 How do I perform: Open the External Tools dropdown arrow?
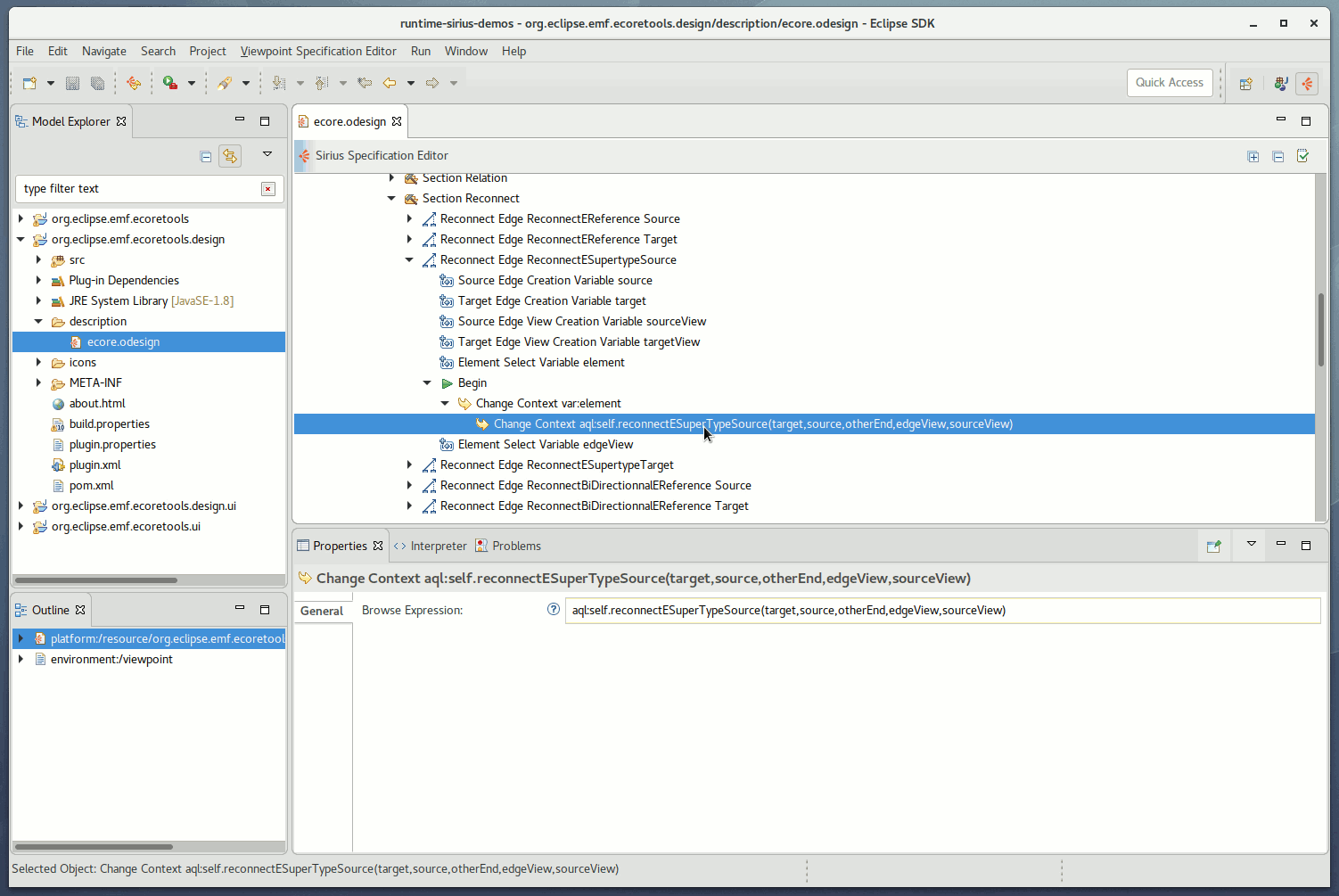(192, 83)
